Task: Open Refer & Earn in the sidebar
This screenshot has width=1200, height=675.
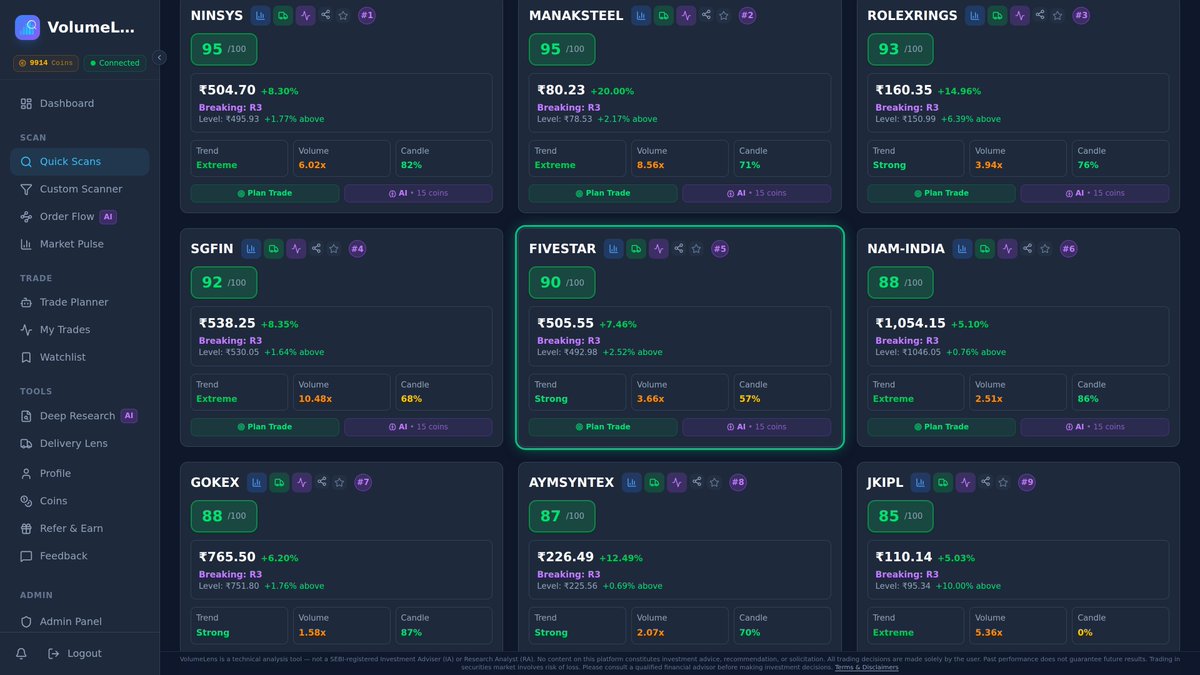Action: pyautogui.click(x=80, y=528)
